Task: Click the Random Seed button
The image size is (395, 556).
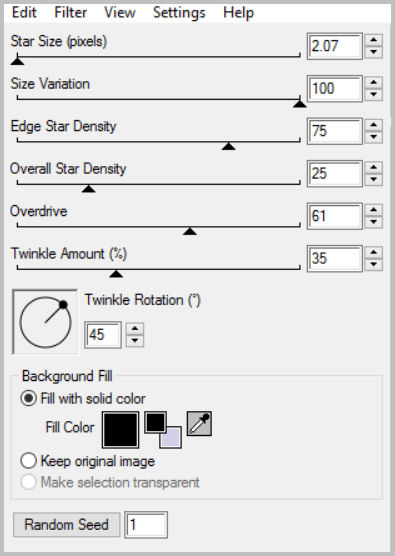Action: pos(66,524)
